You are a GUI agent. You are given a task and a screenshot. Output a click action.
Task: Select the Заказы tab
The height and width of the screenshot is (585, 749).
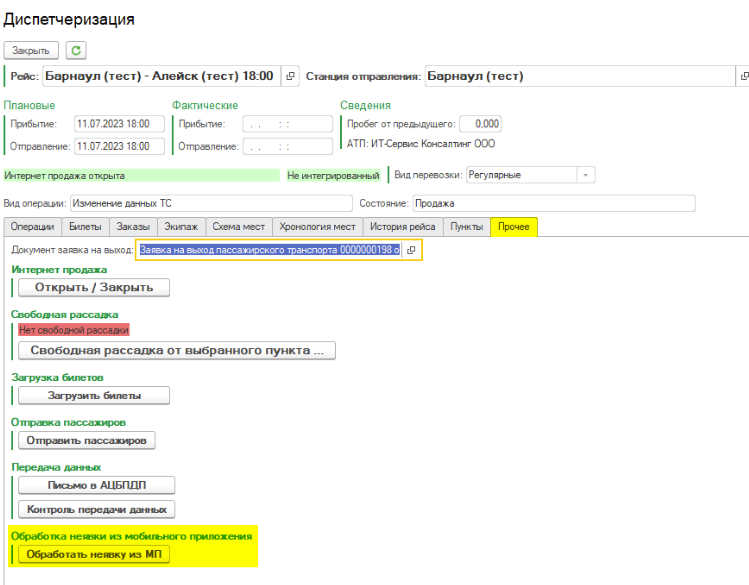[133, 227]
